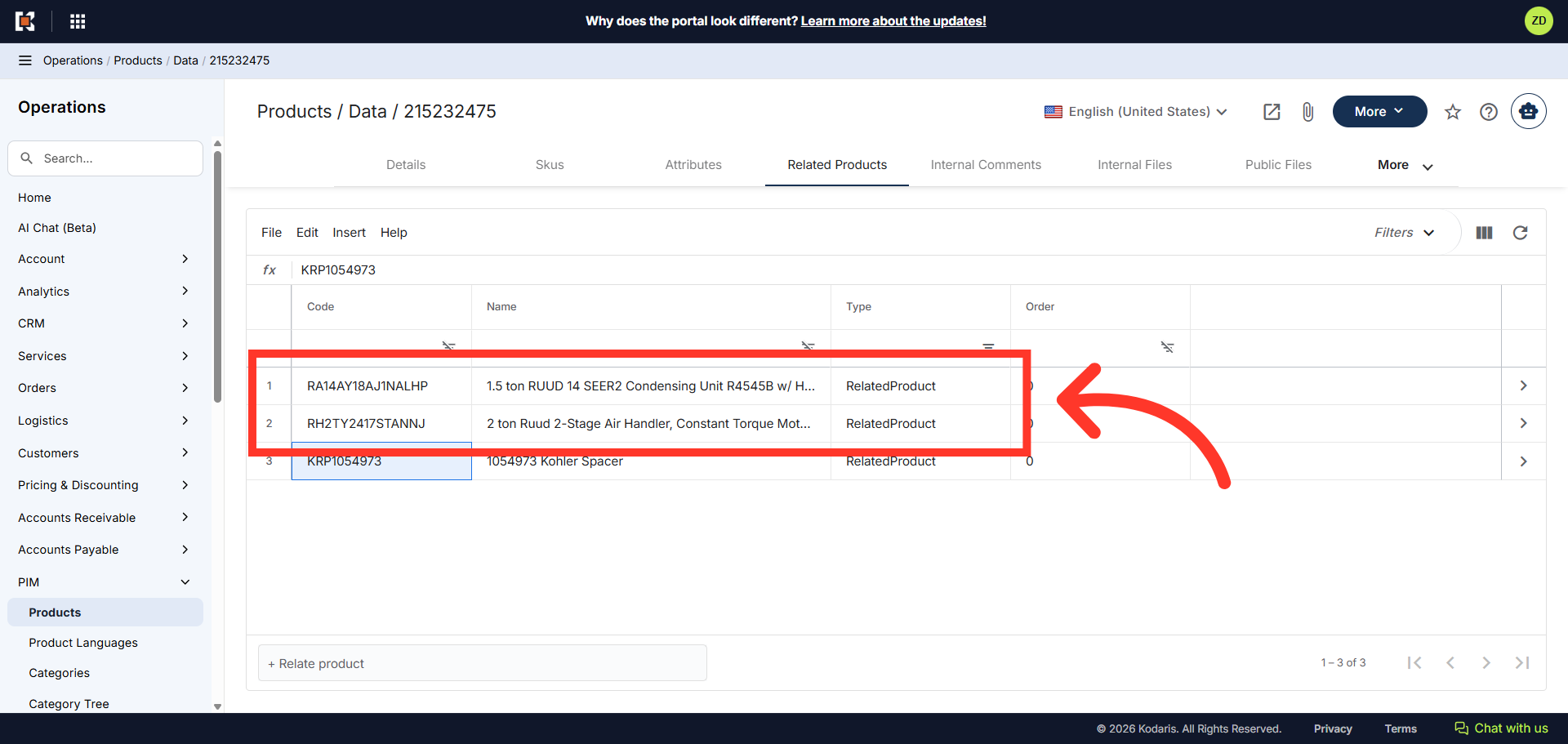Open Categories under PIM
Screen dimensions: 1568x744
60,673
